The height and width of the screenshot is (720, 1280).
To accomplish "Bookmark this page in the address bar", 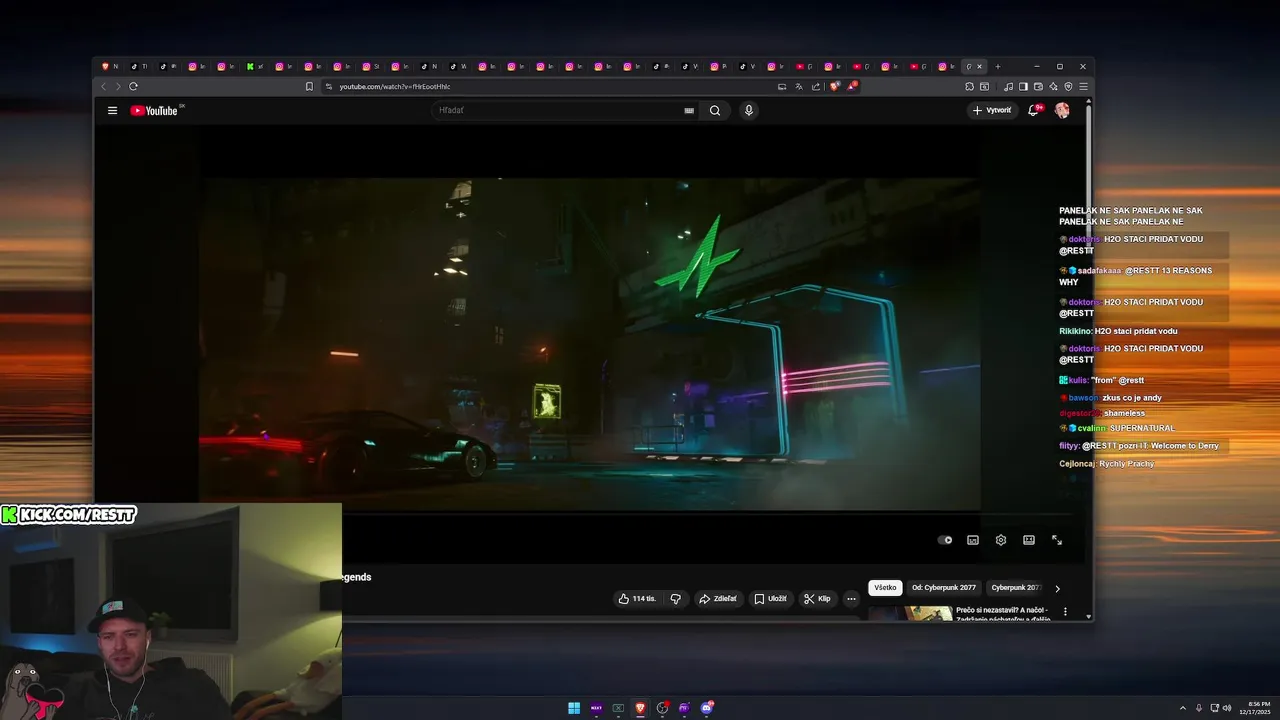I will [309, 87].
